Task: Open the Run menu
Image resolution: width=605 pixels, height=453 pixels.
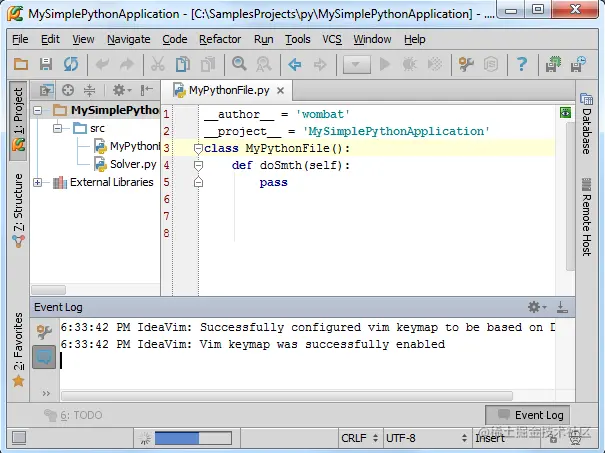Action: point(264,39)
